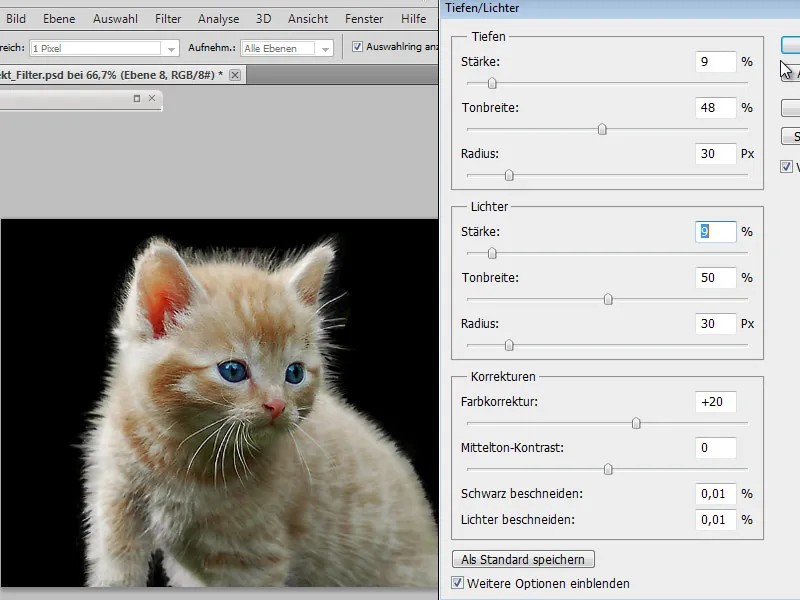Viewport: 800px width, 600px height.
Task: Open the Fenster menu
Action: [x=364, y=19]
